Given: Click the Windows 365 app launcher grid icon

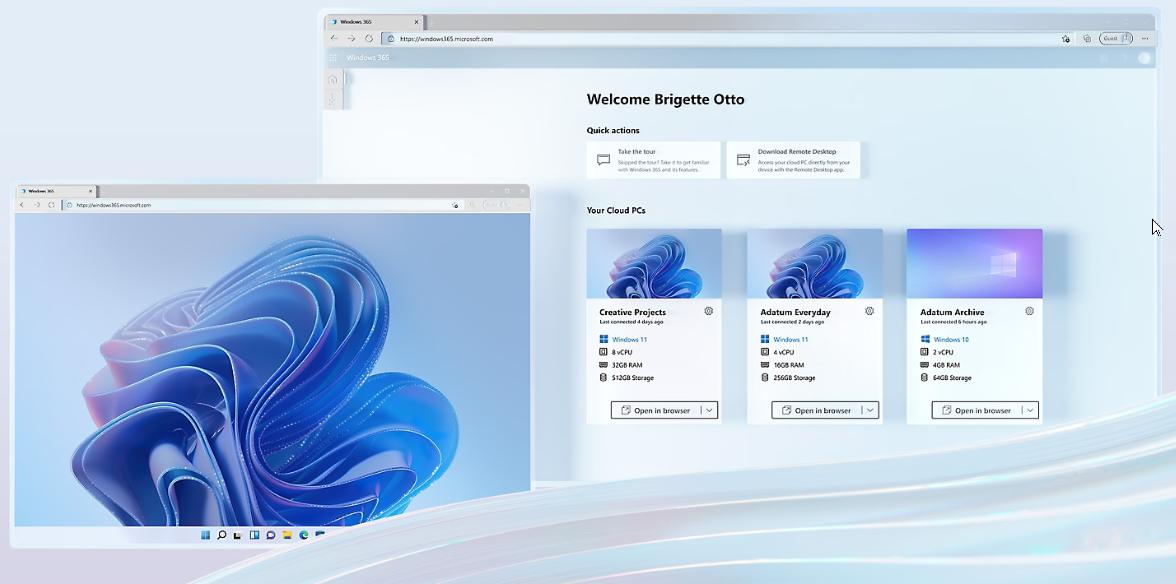Looking at the screenshot, I should point(333,58).
